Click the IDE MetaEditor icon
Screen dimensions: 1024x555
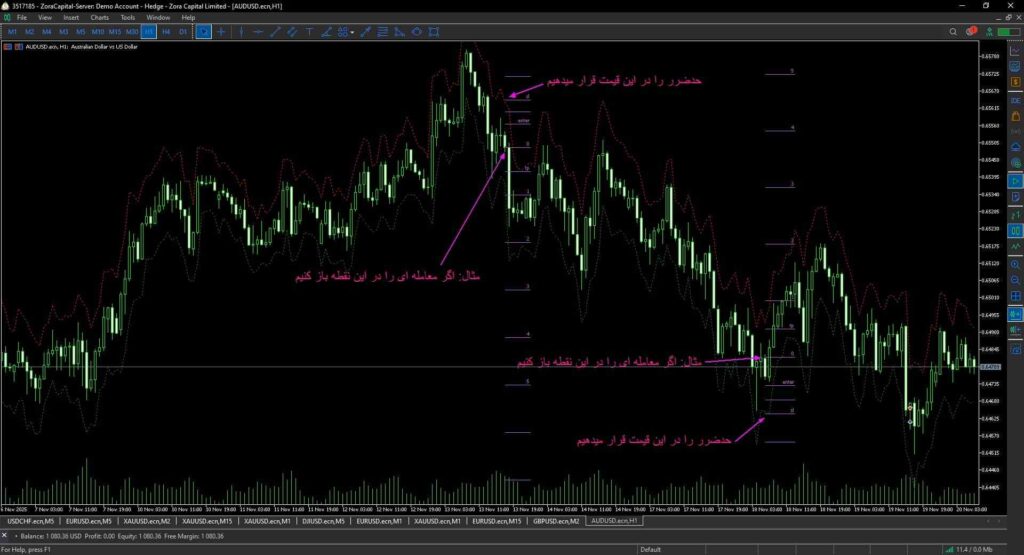(x=1015, y=100)
